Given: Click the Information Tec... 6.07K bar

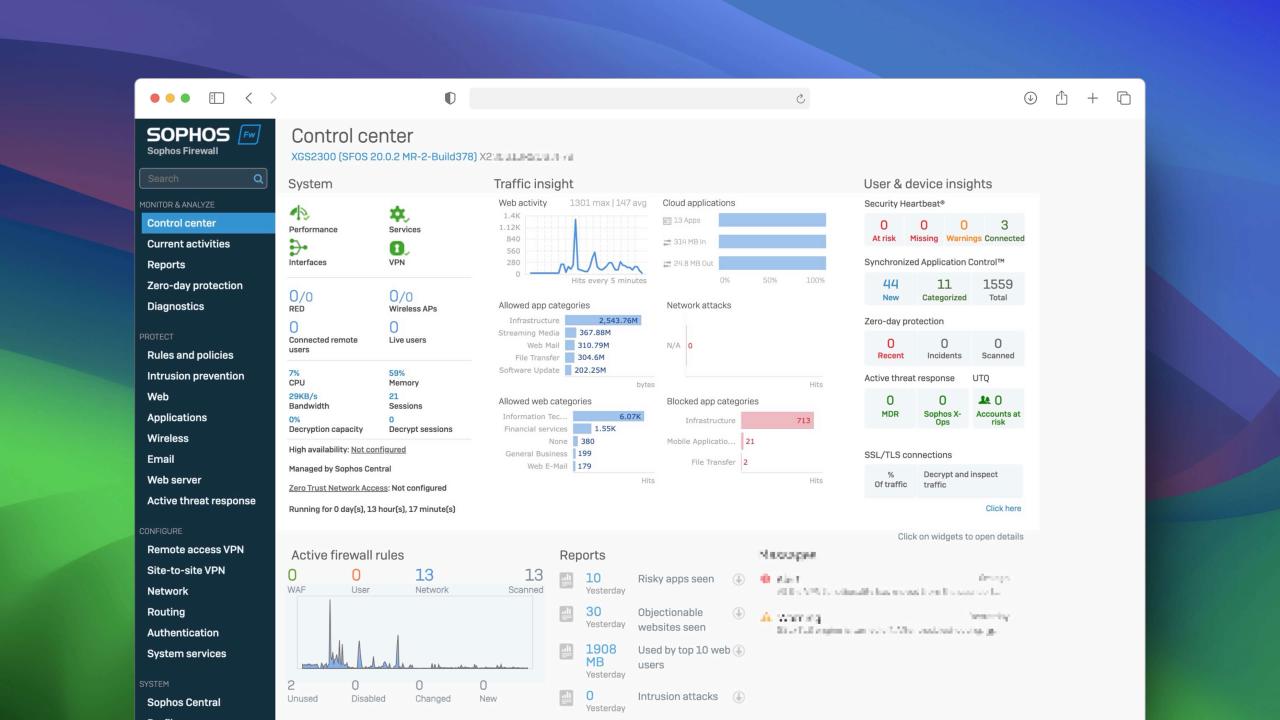Looking at the screenshot, I should tap(609, 416).
